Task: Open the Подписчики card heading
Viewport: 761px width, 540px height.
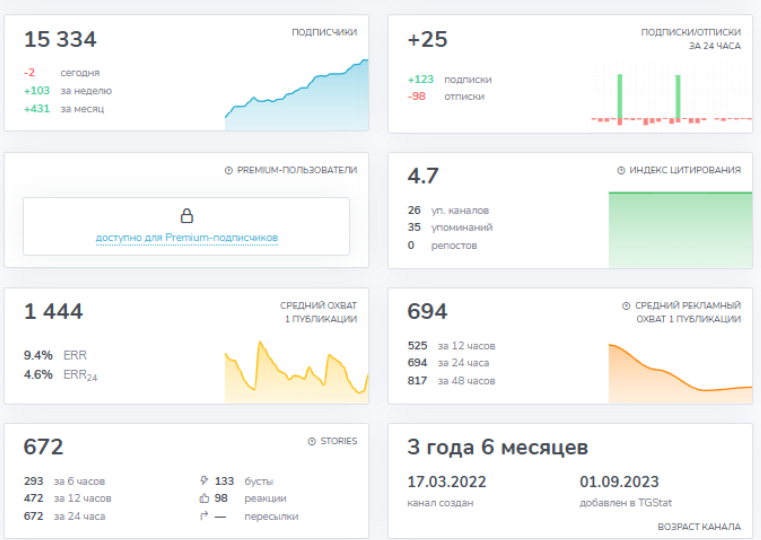Action: pyautogui.click(x=323, y=32)
